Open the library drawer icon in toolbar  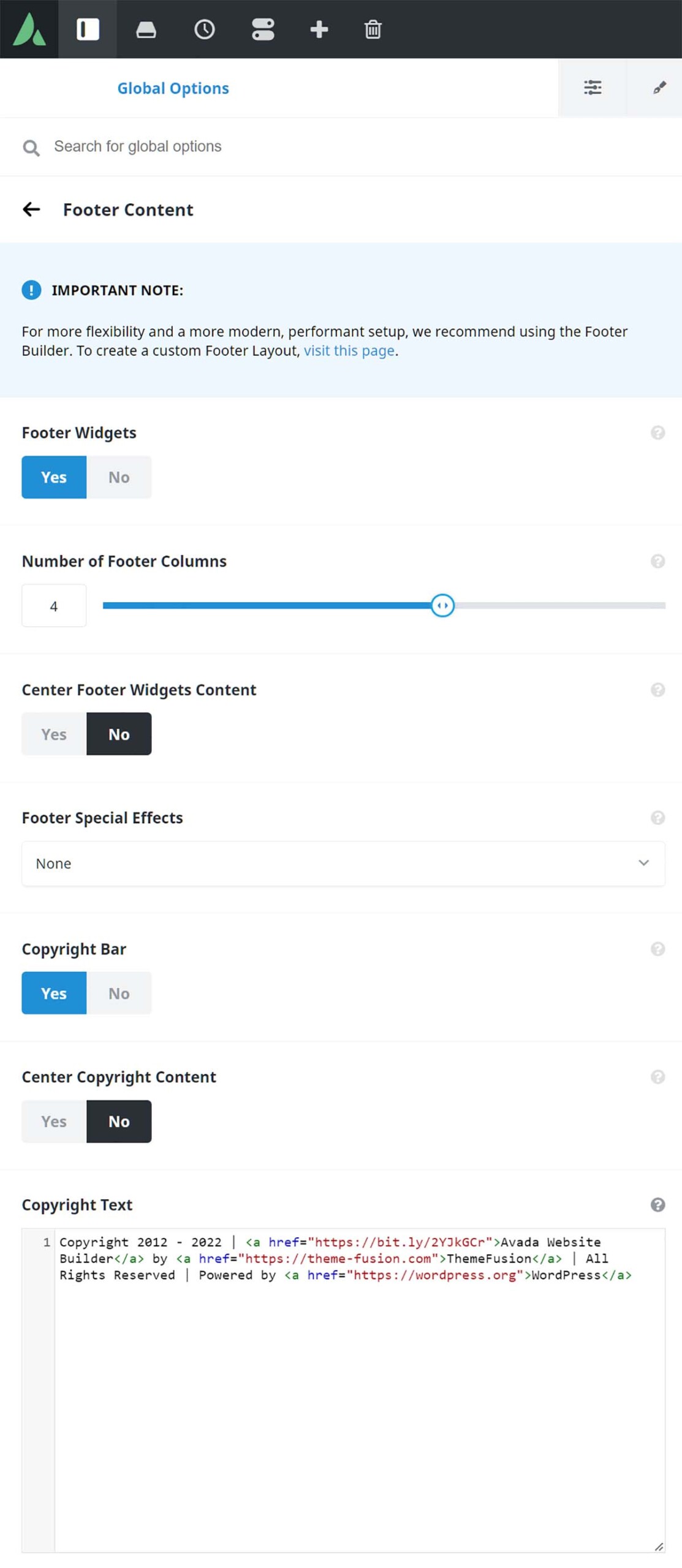coord(146,29)
